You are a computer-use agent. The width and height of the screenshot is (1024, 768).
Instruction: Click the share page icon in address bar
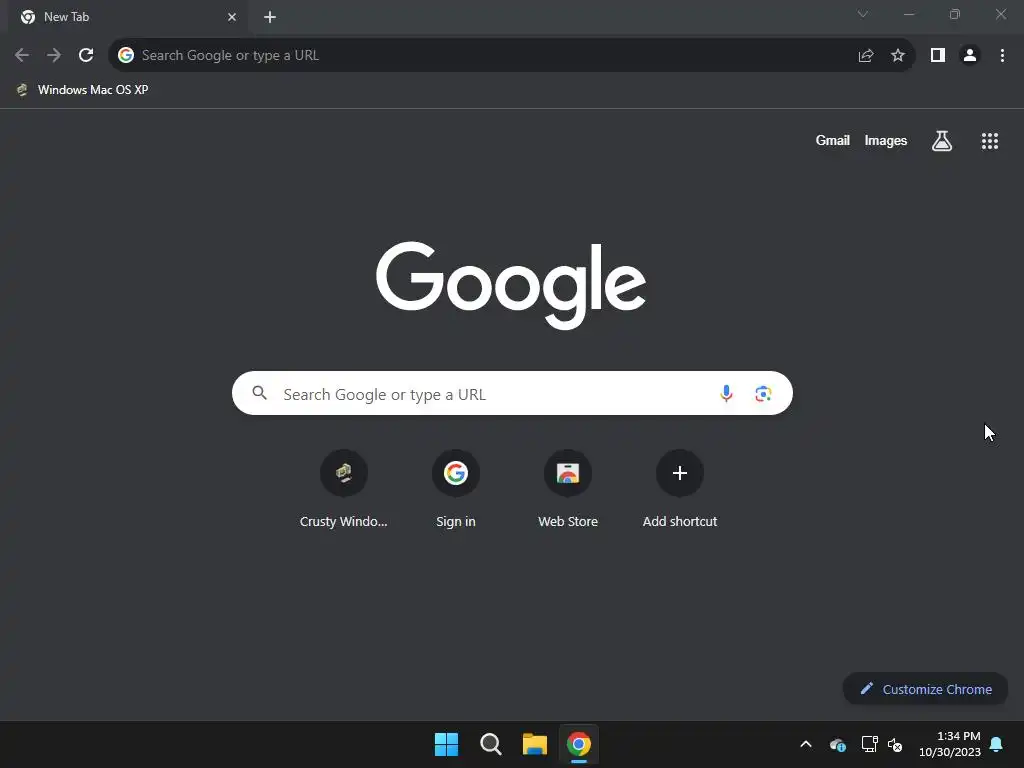point(866,56)
